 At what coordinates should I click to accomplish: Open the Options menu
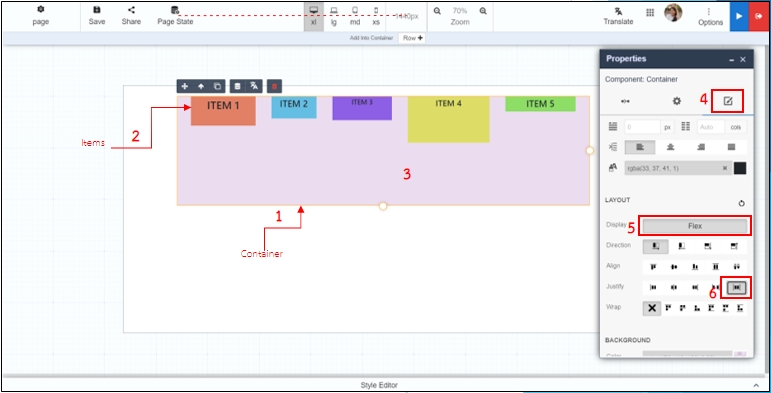coord(710,17)
